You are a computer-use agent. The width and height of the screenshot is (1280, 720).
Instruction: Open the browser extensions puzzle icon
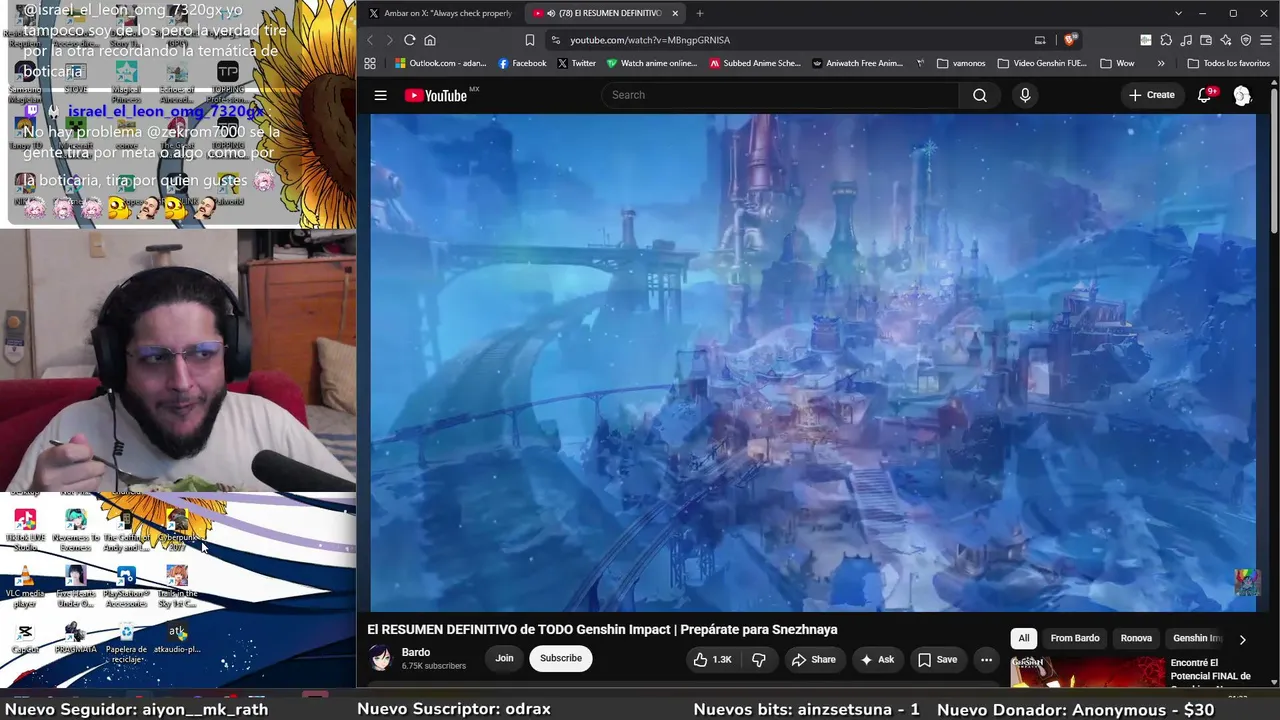click(1166, 40)
